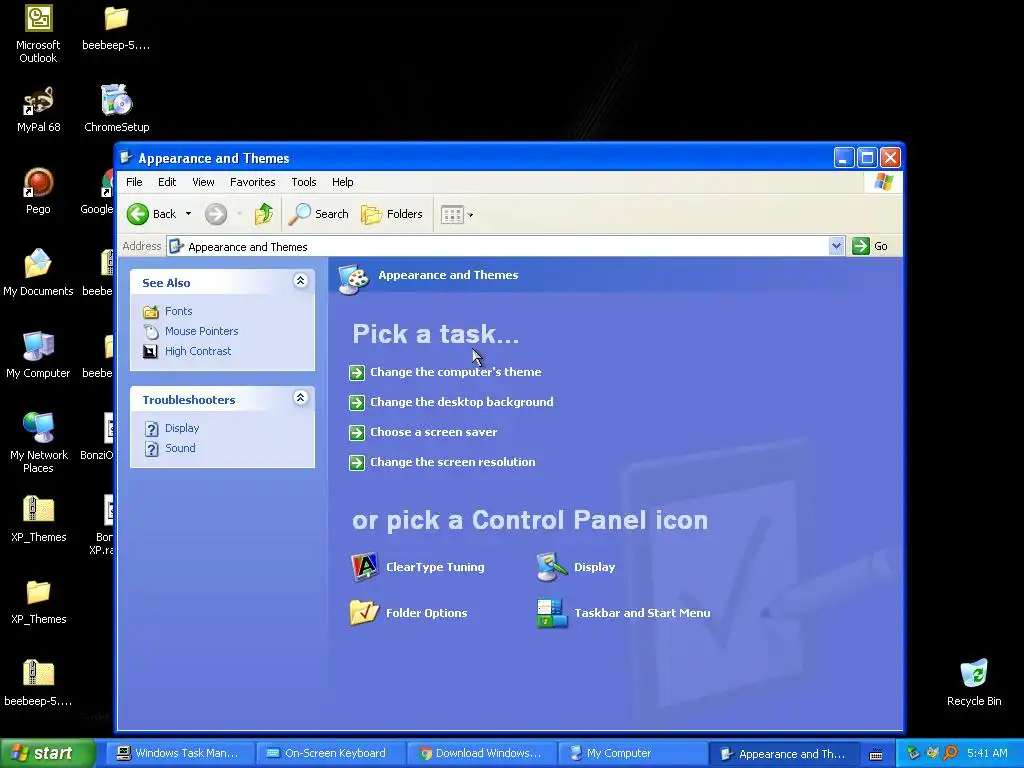The height and width of the screenshot is (768, 1024).
Task: Maximize the Appearance and Themes window
Action: (867, 157)
